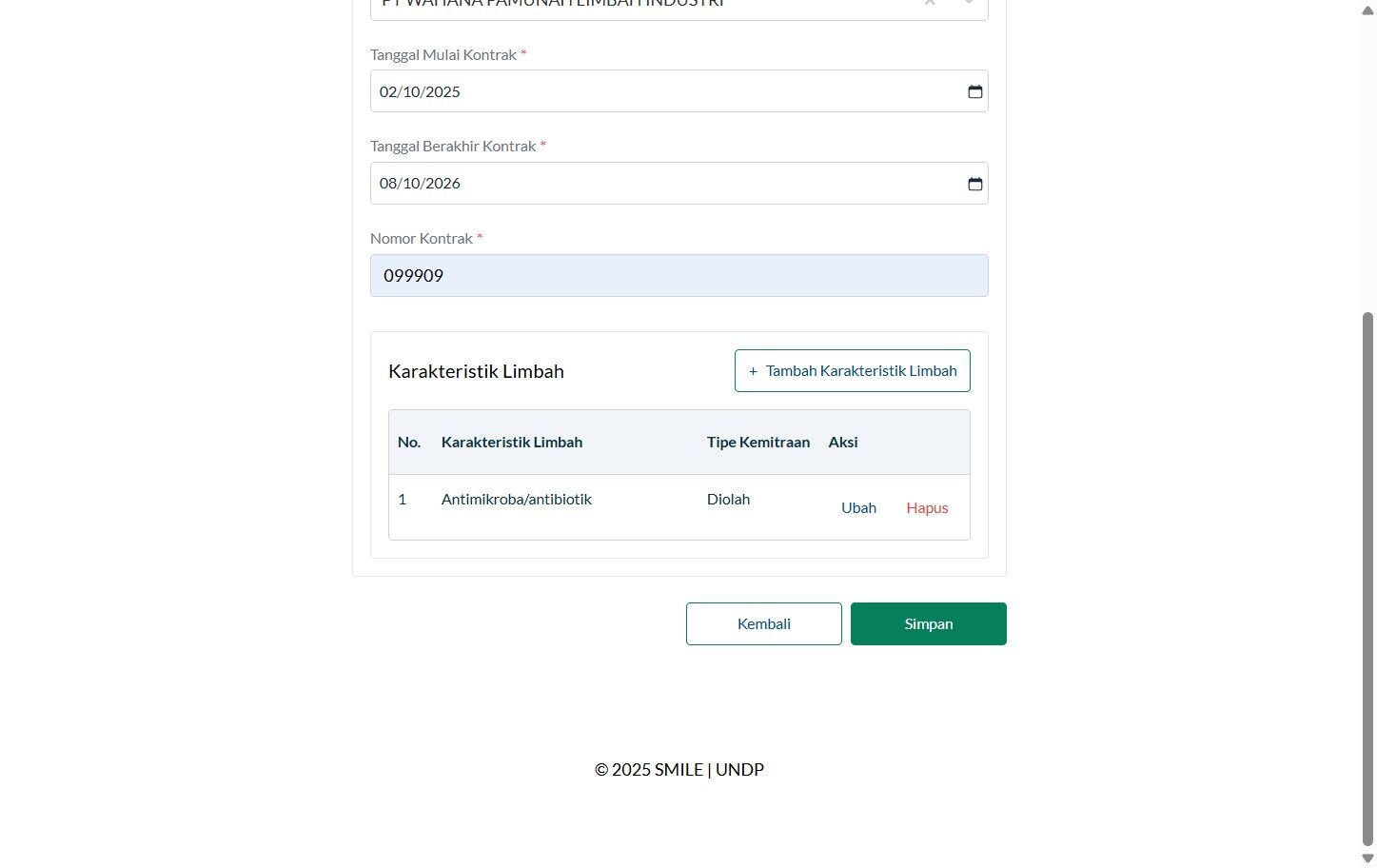This screenshot has height=868, width=1377.
Task: Click the vertical scrollbar thumb
Action: tap(1368, 579)
